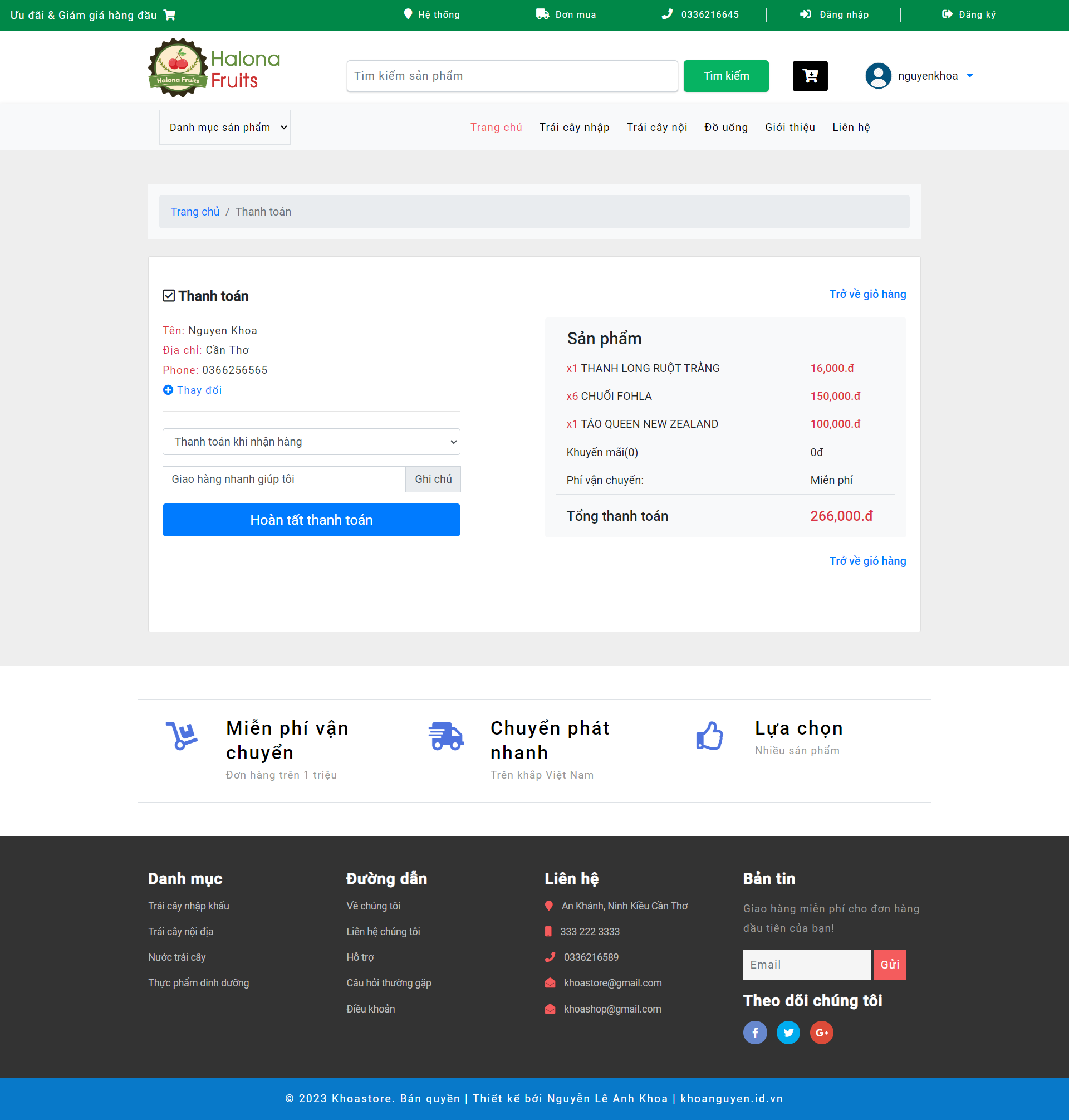Click the checkbox icon beside Thanh toán heading

169,295
